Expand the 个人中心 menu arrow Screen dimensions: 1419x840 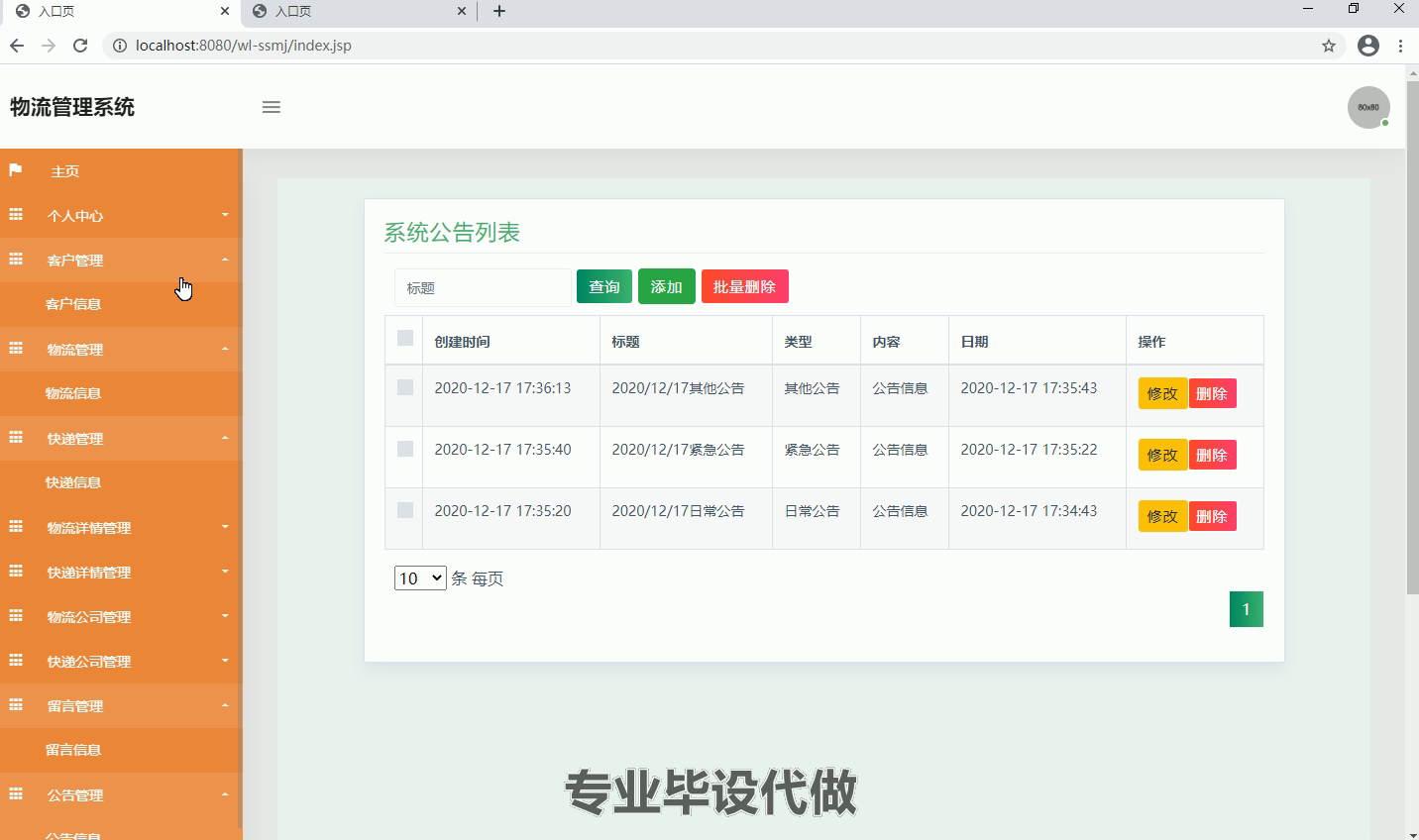tap(225, 215)
